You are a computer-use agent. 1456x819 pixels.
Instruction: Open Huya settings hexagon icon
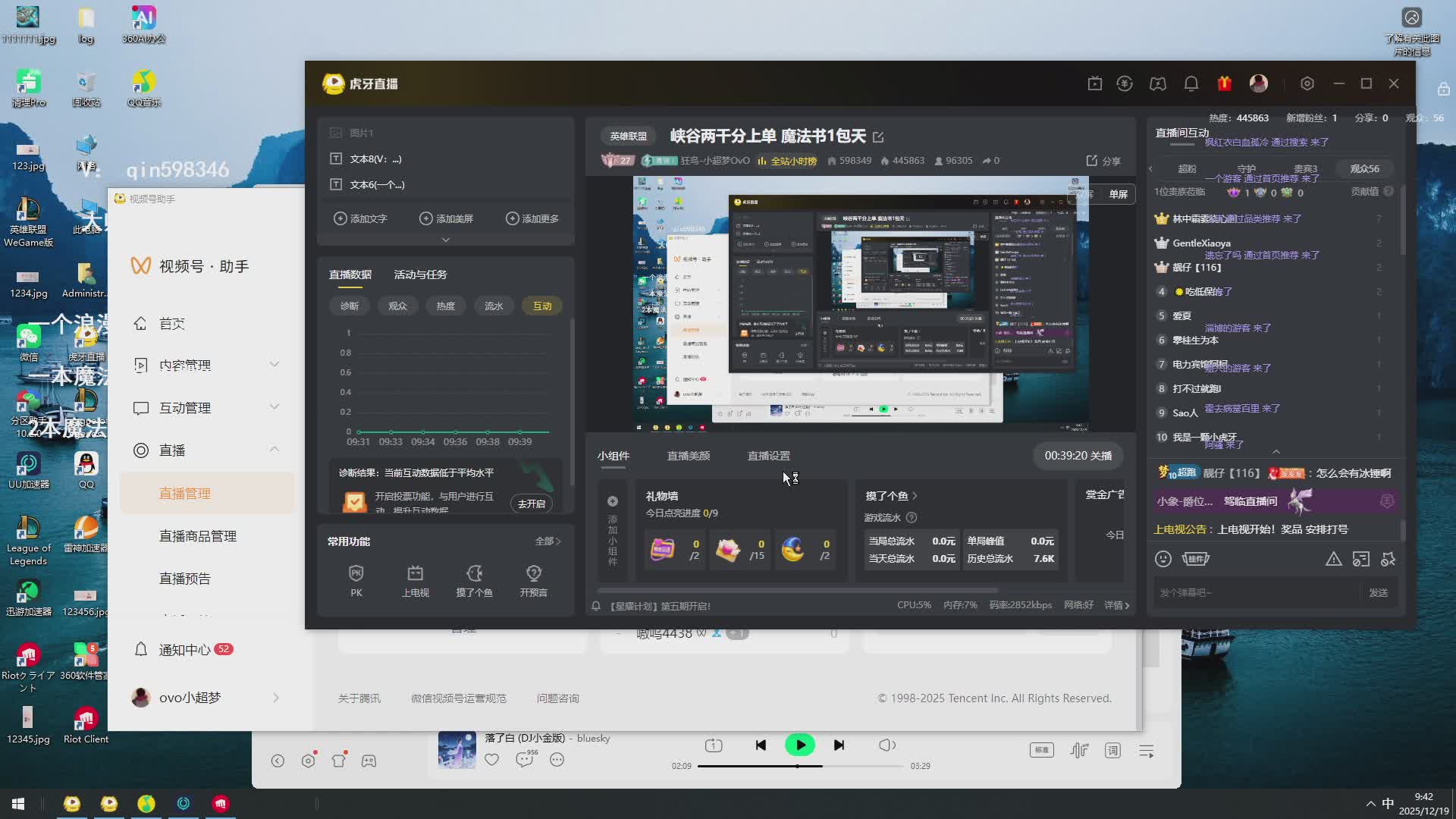[1307, 83]
